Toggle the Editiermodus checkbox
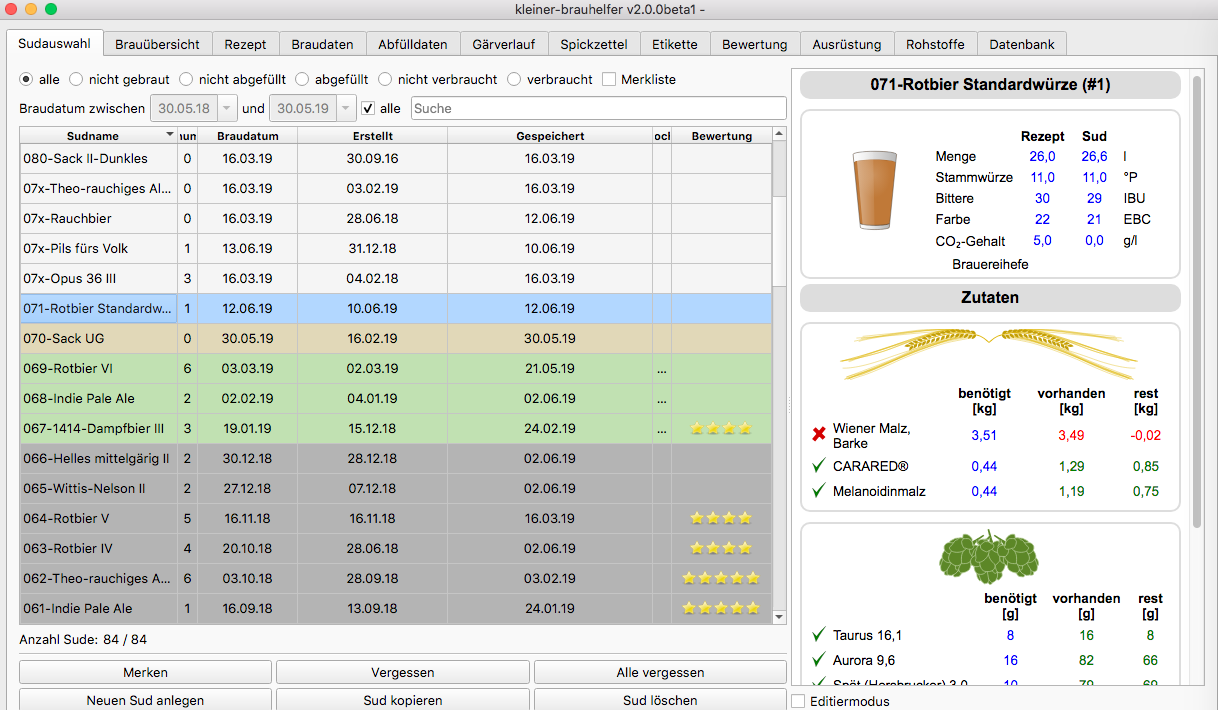Image resolution: width=1218 pixels, height=710 pixels. tap(798, 701)
